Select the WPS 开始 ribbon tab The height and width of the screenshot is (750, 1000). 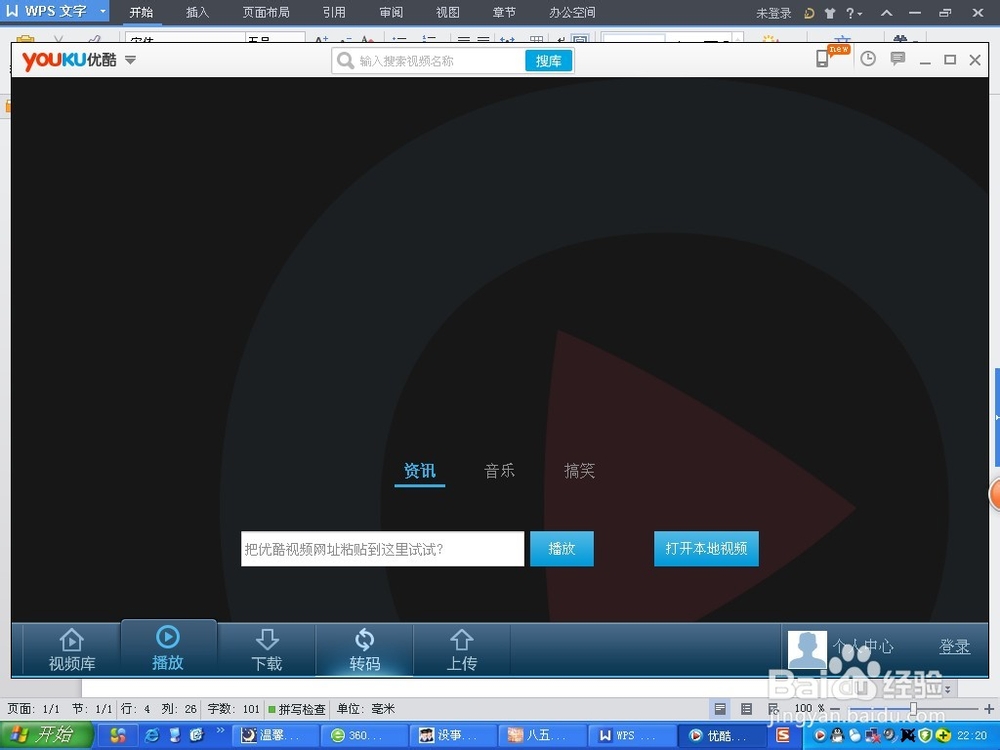(141, 12)
